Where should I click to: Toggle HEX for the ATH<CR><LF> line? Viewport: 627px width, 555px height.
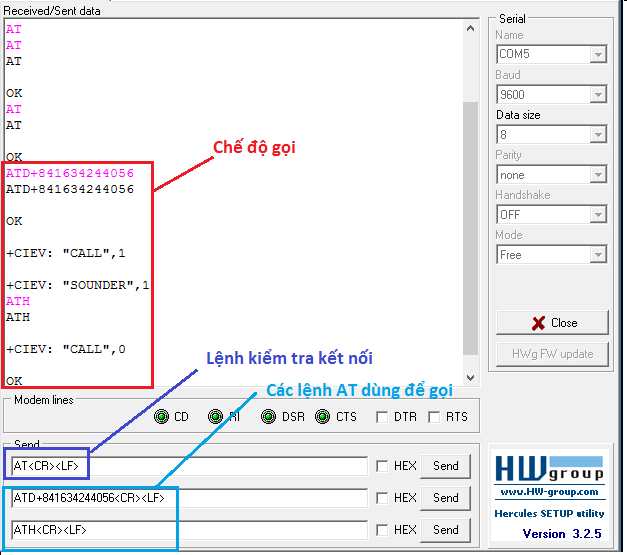382,530
